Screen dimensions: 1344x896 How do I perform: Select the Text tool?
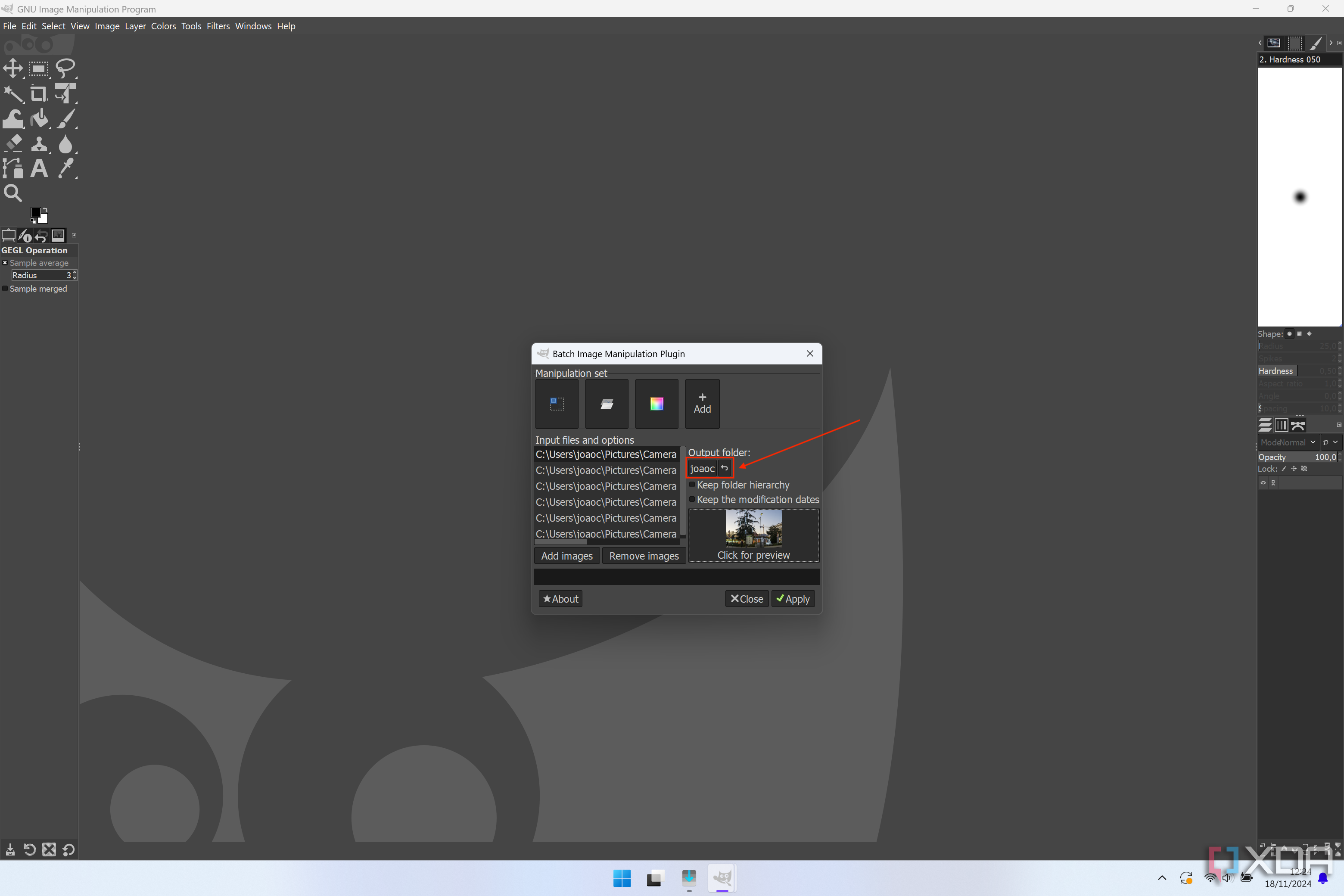[40, 168]
